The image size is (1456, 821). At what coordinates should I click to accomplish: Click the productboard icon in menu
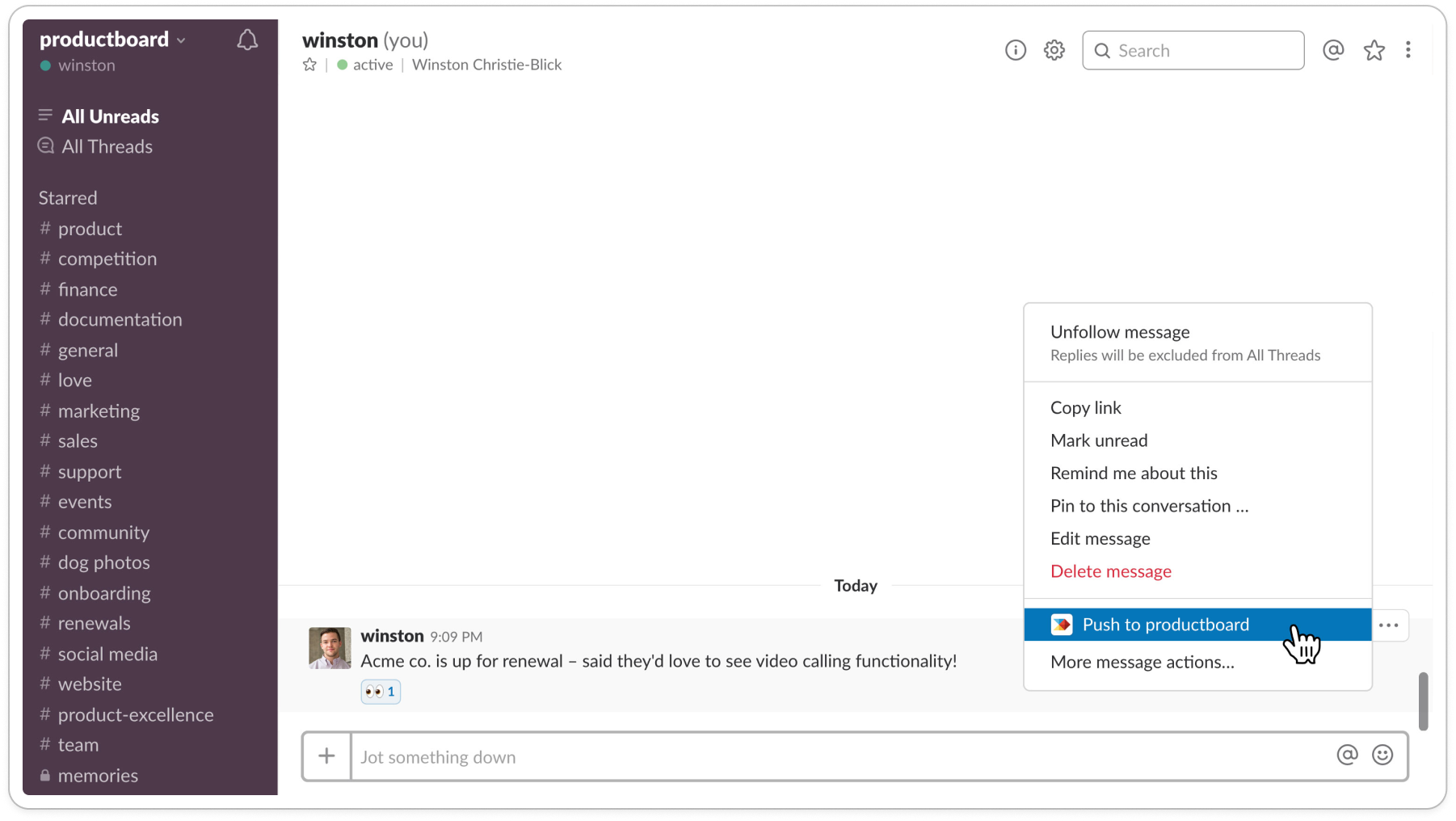(x=1061, y=625)
